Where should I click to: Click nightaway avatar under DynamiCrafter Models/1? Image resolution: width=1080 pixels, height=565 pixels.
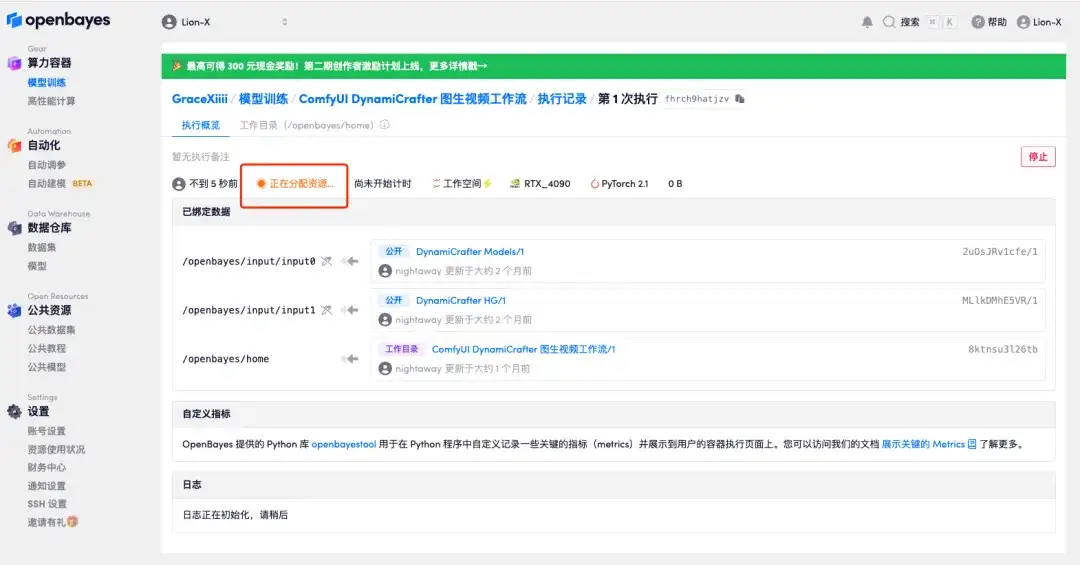pyautogui.click(x=385, y=271)
